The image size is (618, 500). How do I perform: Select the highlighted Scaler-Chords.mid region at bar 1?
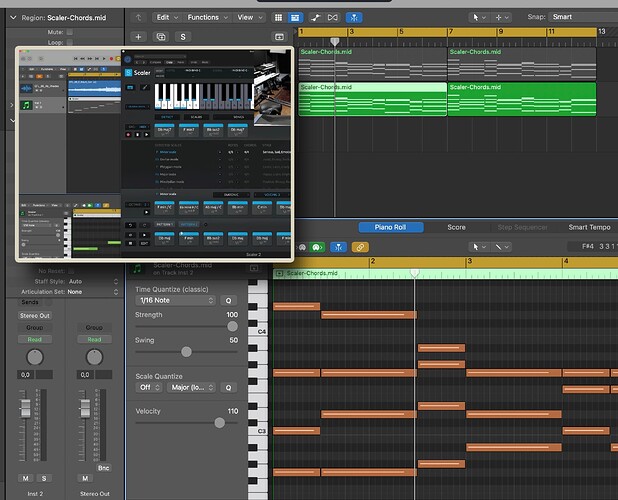372,99
